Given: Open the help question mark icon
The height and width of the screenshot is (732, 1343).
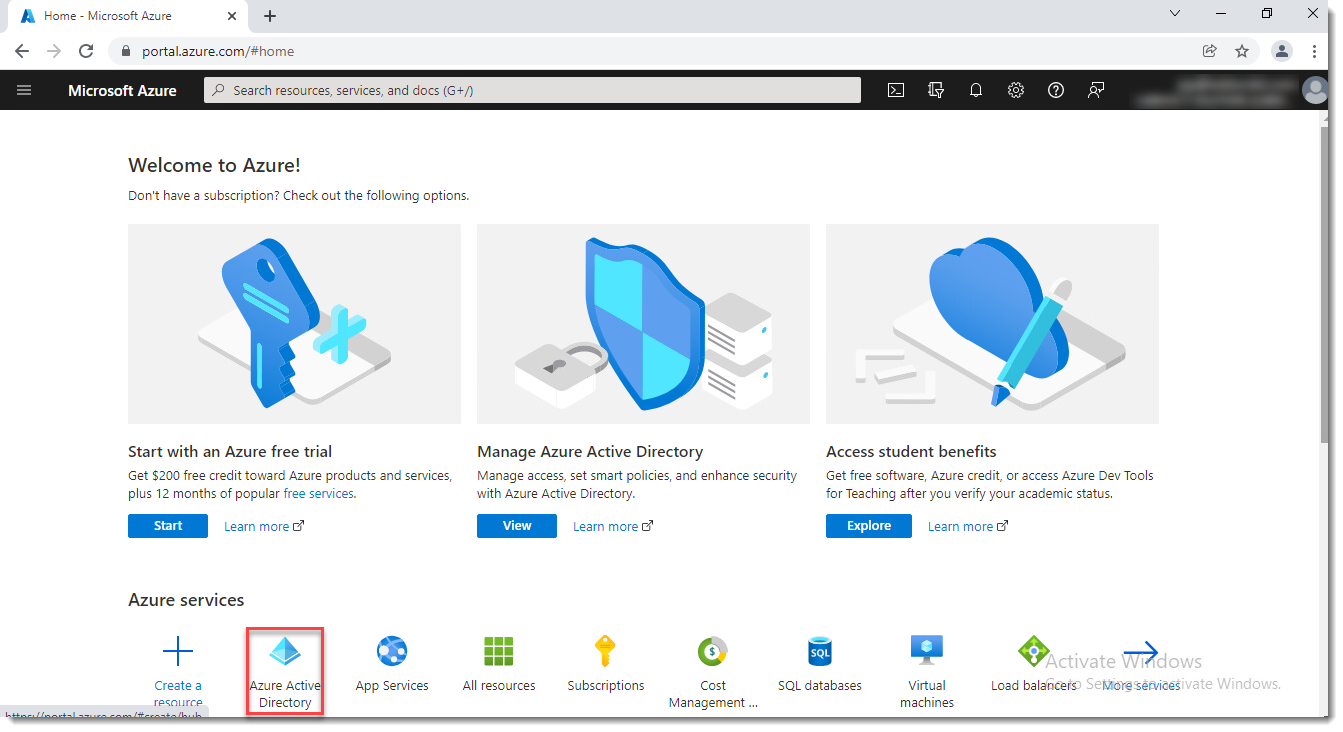Looking at the screenshot, I should click(x=1055, y=90).
